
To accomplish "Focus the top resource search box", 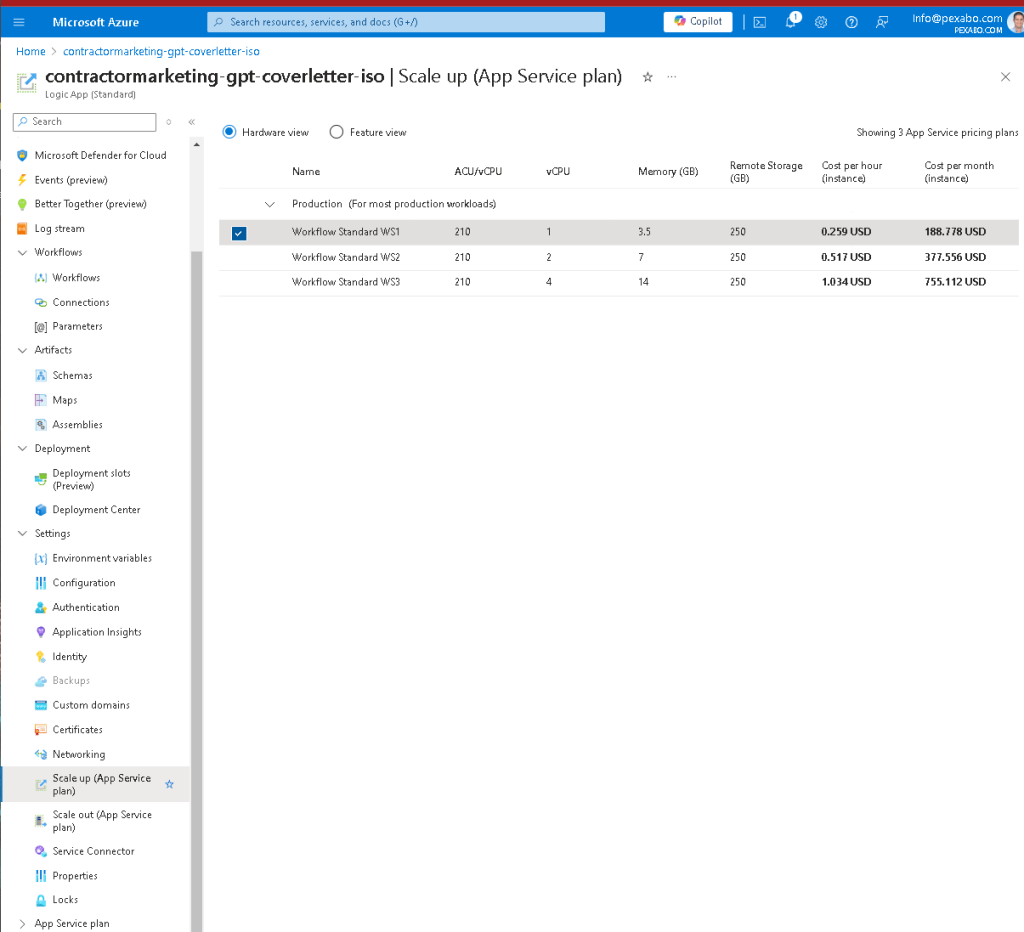I will click(x=406, y=22).
